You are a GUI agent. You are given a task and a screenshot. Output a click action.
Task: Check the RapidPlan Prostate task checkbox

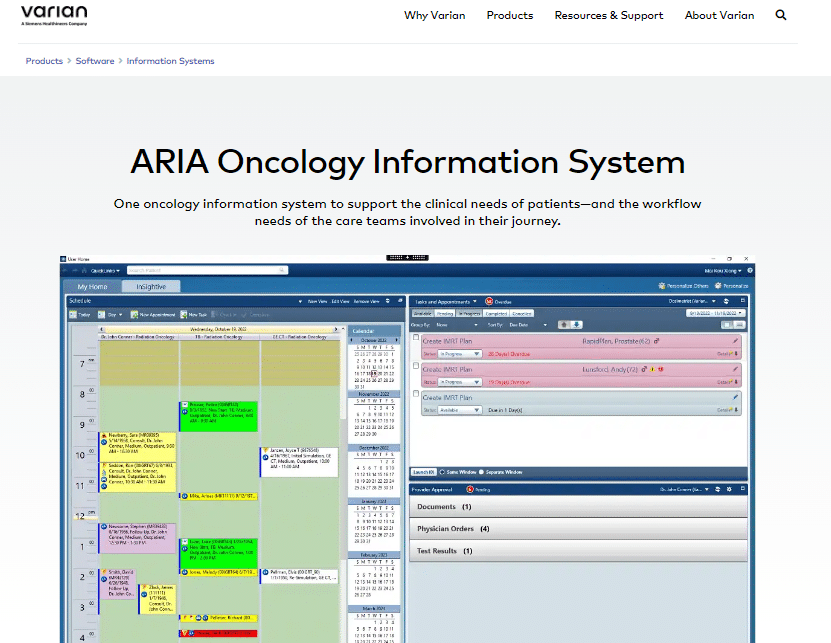(416, 337)
